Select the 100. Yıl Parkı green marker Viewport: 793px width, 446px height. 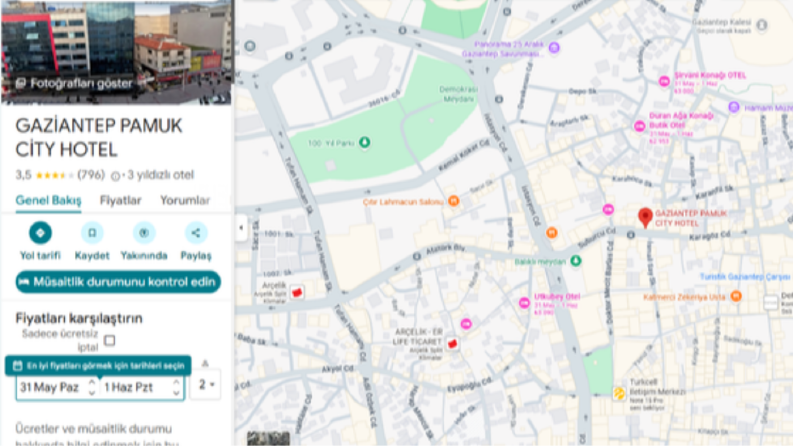[364, 143]
